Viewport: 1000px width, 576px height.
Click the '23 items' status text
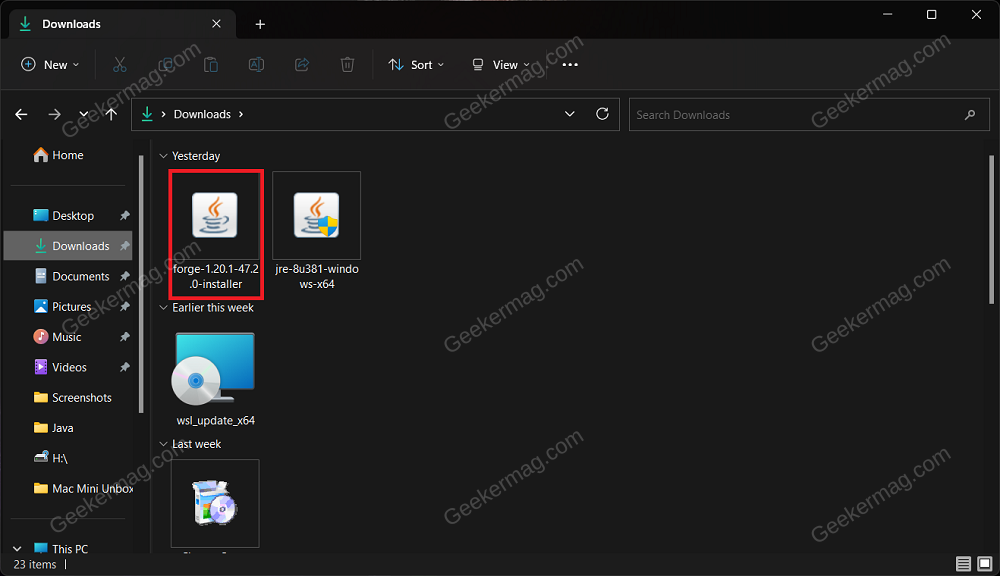click(x=35, y=565)
